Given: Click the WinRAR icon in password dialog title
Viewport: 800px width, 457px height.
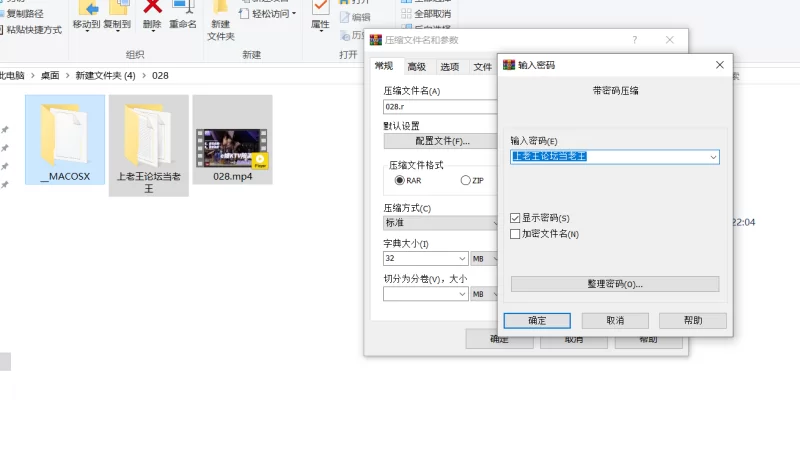Looking at the screenshot, I should (509, 65).
